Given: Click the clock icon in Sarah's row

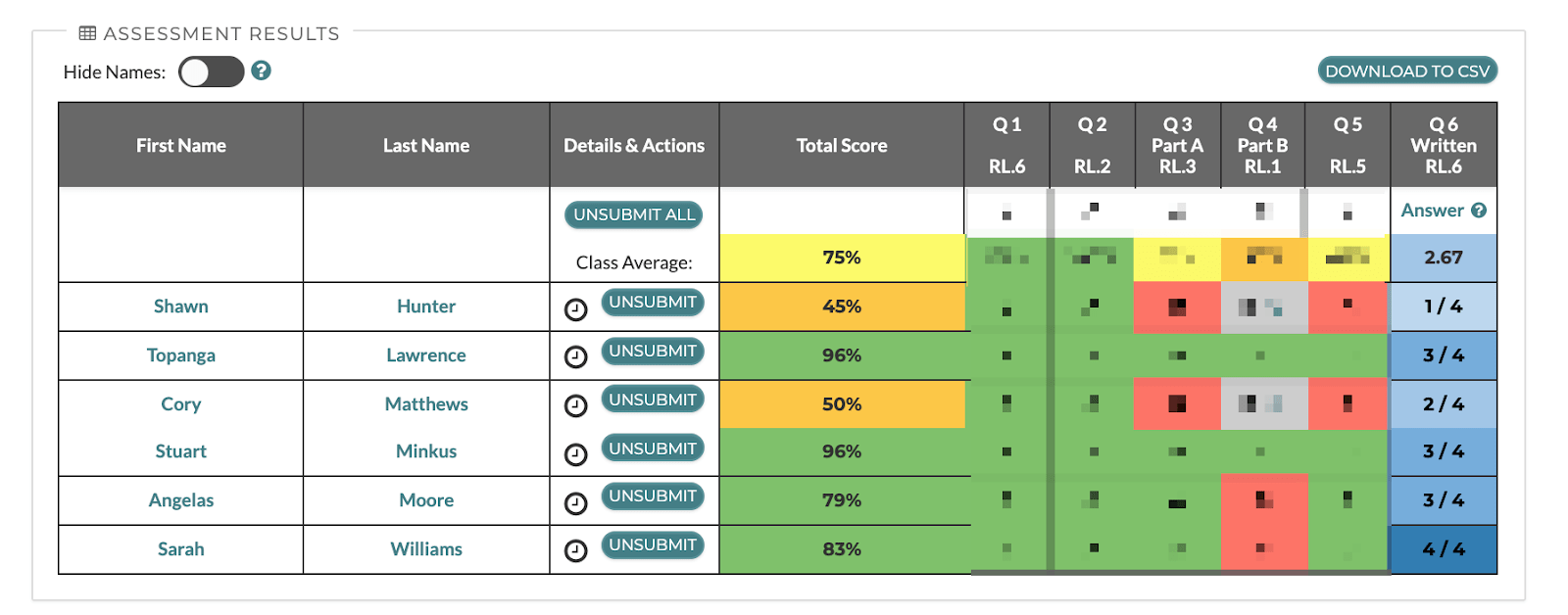Looking at the screenshot, I should coord(576,550).
